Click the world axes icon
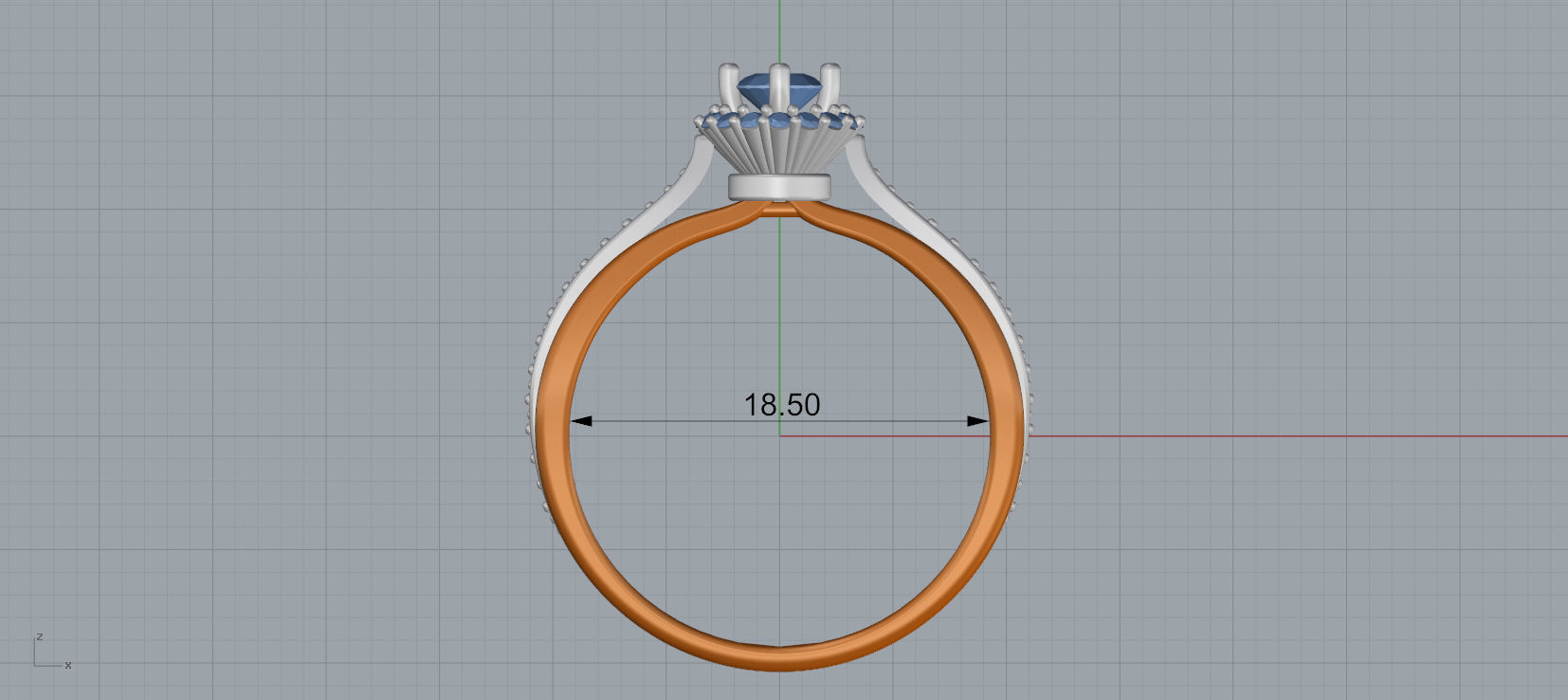1568x700 pixels. coord(52,651)
